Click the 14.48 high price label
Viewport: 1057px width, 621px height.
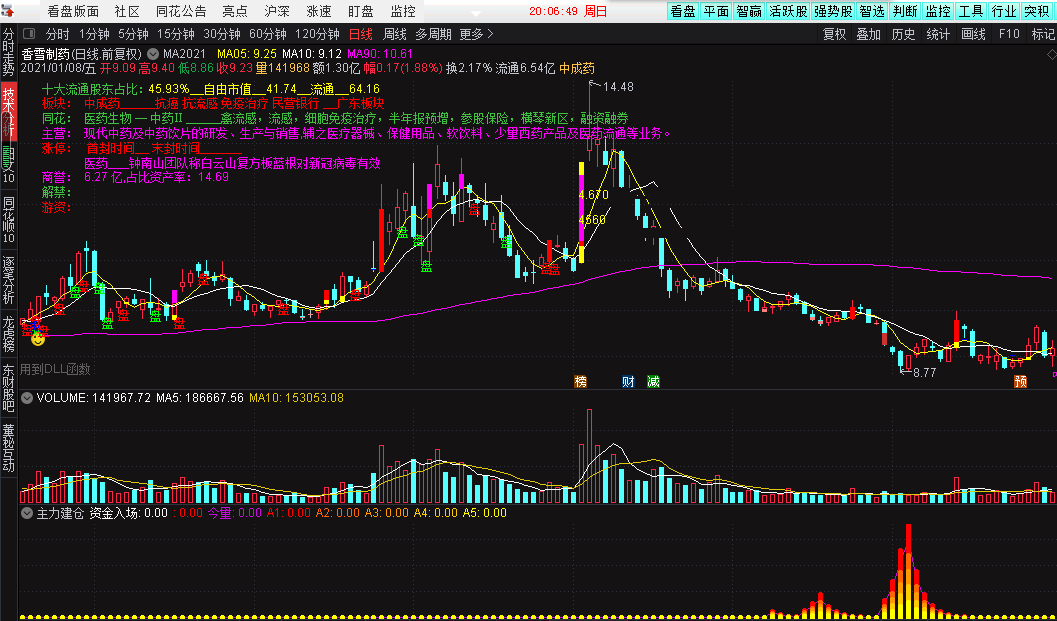point(619,86)
